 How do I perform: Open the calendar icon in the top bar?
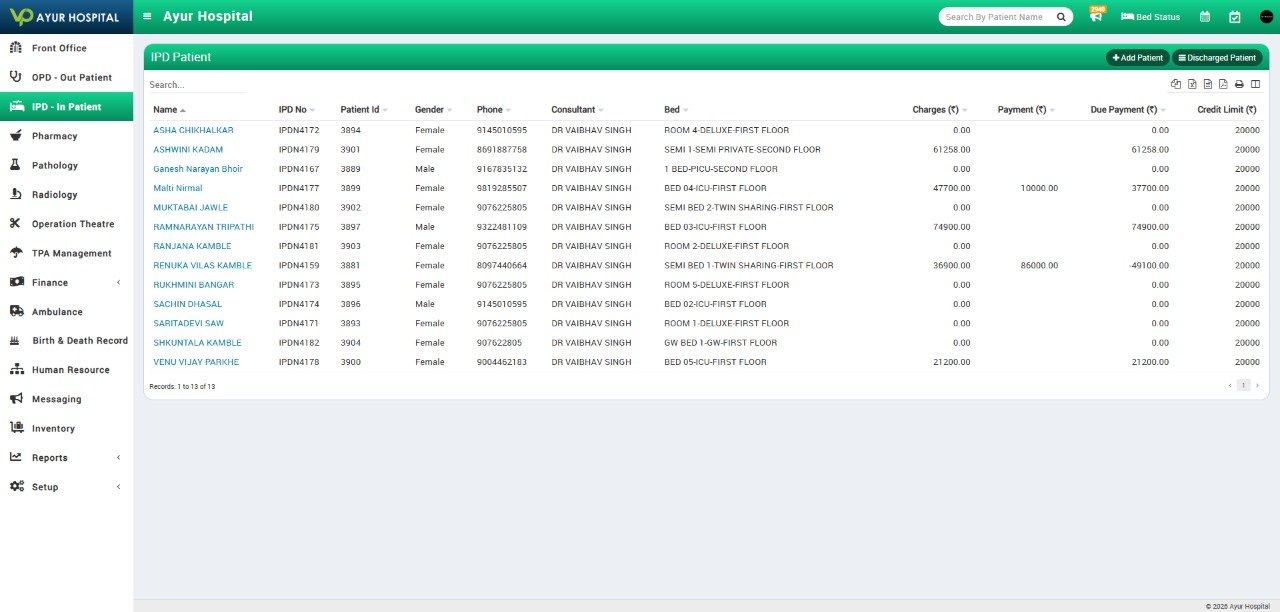[x=1204, y=16]
